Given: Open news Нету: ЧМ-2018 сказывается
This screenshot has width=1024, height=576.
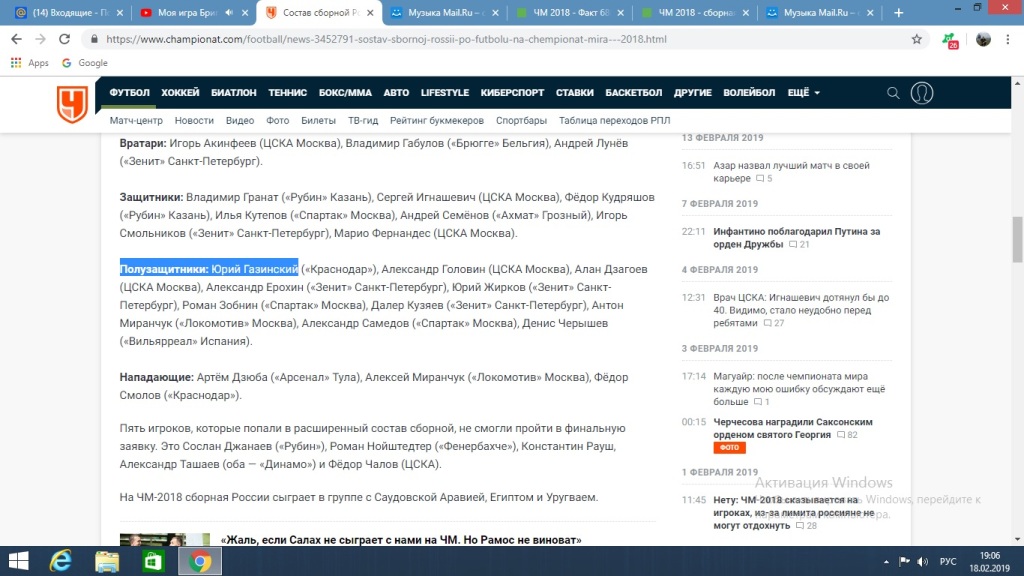Looking at the screenshot, I should point(793,513).
